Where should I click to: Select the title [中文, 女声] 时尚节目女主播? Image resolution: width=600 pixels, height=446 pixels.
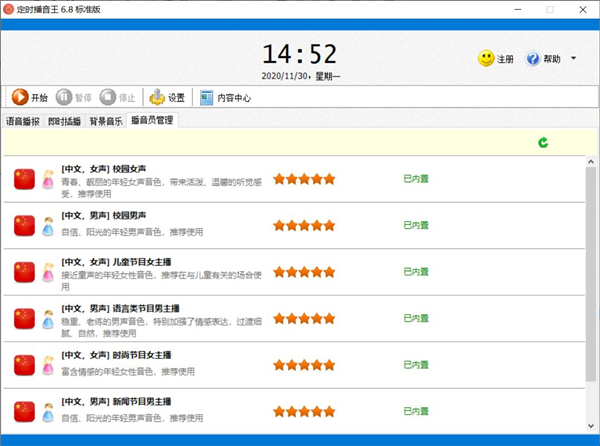[116, 355]
